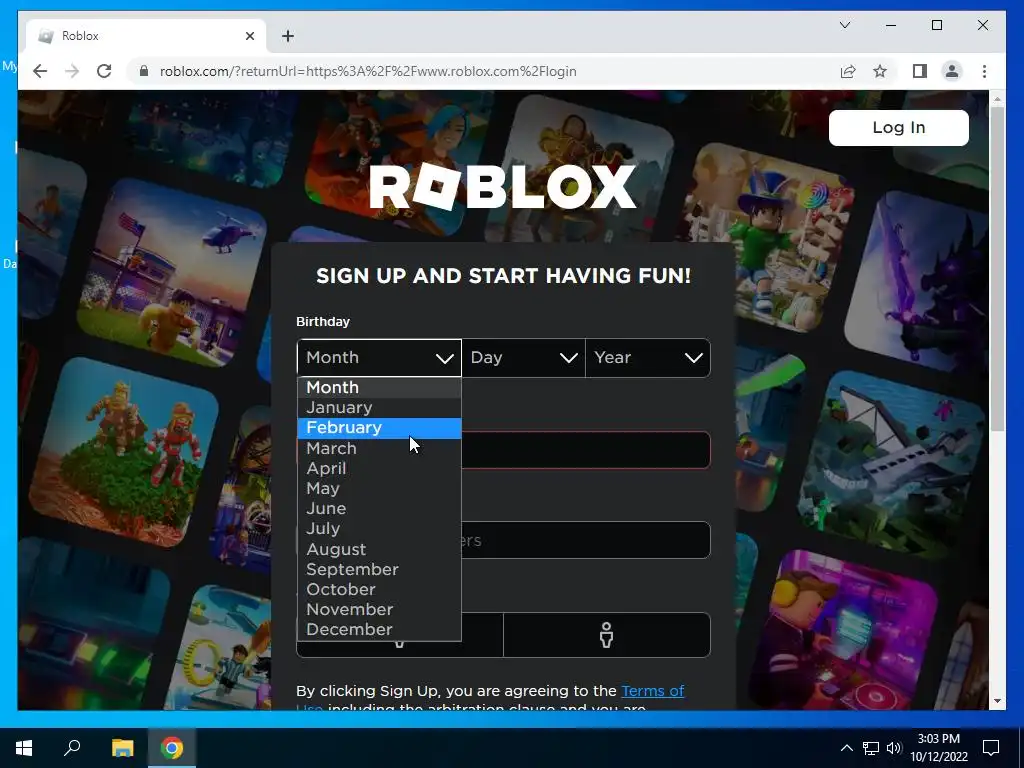Open Chrome three-dot menu
This screenshot has width=1024, height=768.
tap(984, 71)
